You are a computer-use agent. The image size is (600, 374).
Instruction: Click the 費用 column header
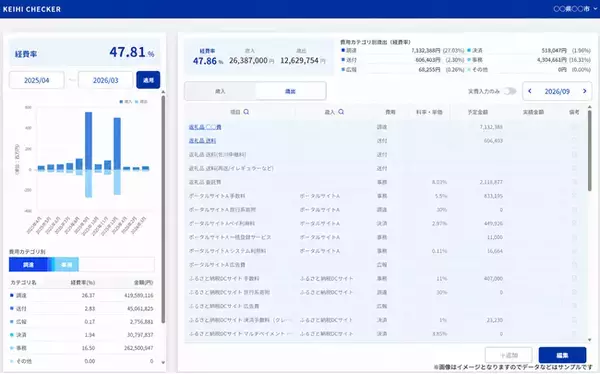click(x=390, y=112)
